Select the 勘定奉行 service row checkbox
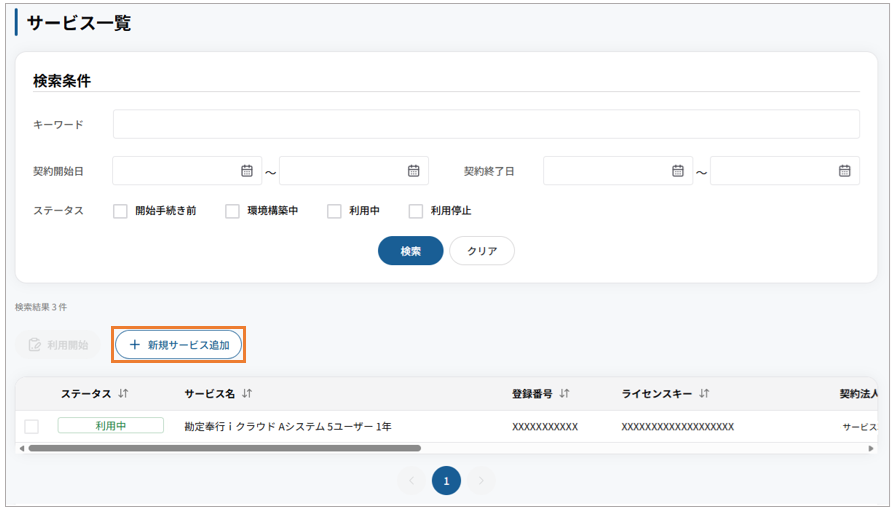The height and width of the screenshot is (512, 896). [31, 427]
